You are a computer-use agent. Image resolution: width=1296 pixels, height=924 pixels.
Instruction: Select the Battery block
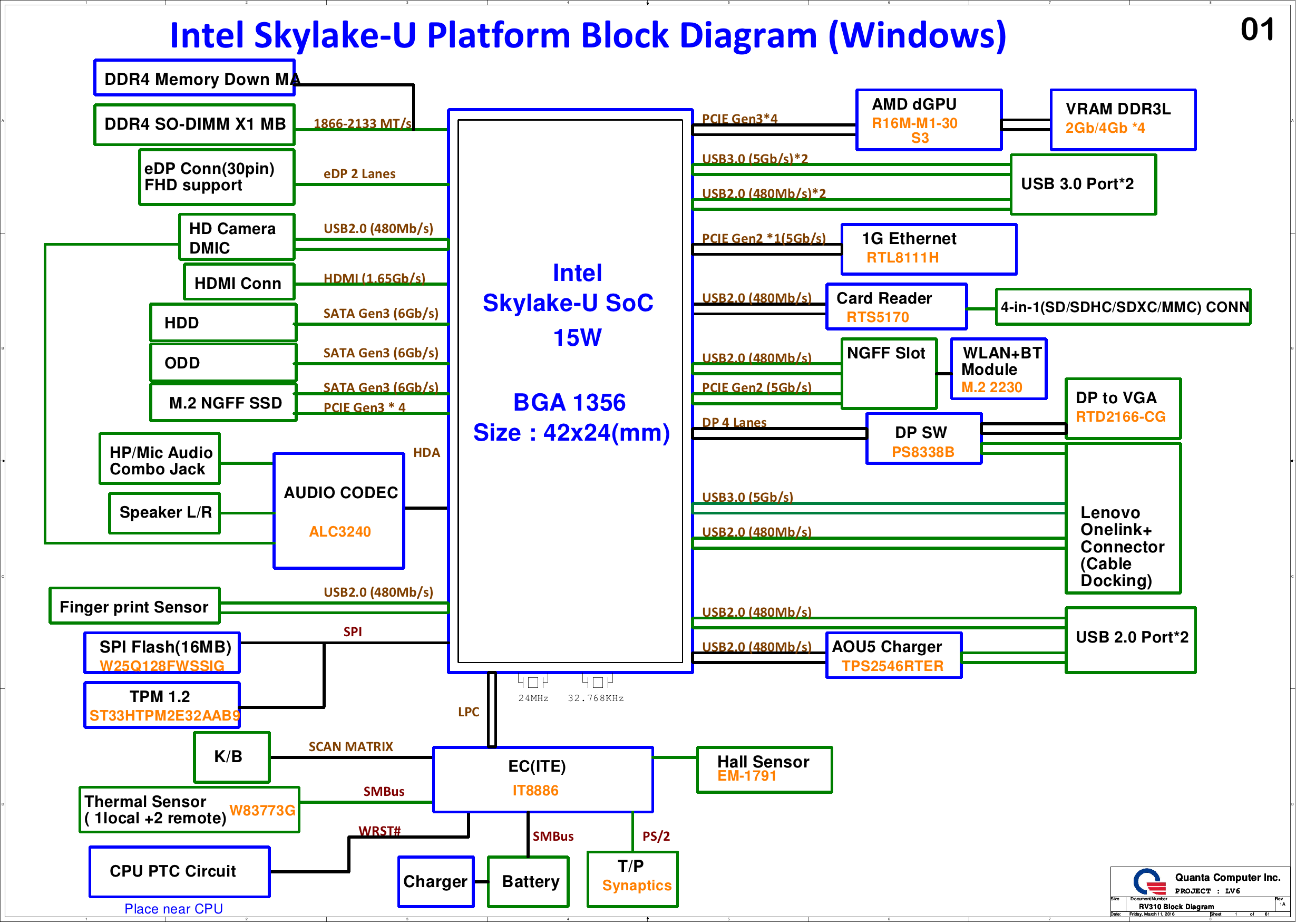point(529,882)
